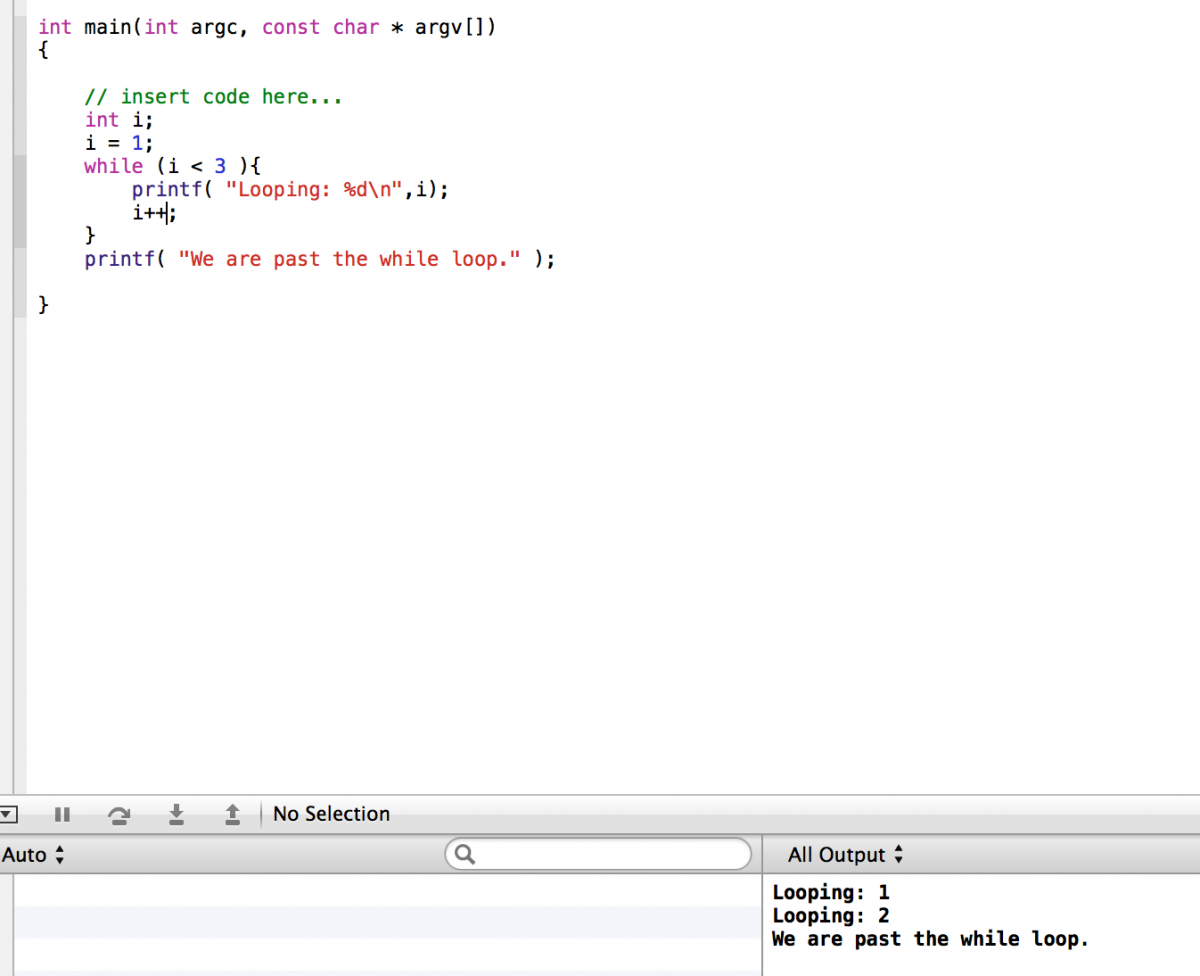The image size is (1200, 976).
Task: Place cursor on the "int i;" line
Action: coord(118,120)
